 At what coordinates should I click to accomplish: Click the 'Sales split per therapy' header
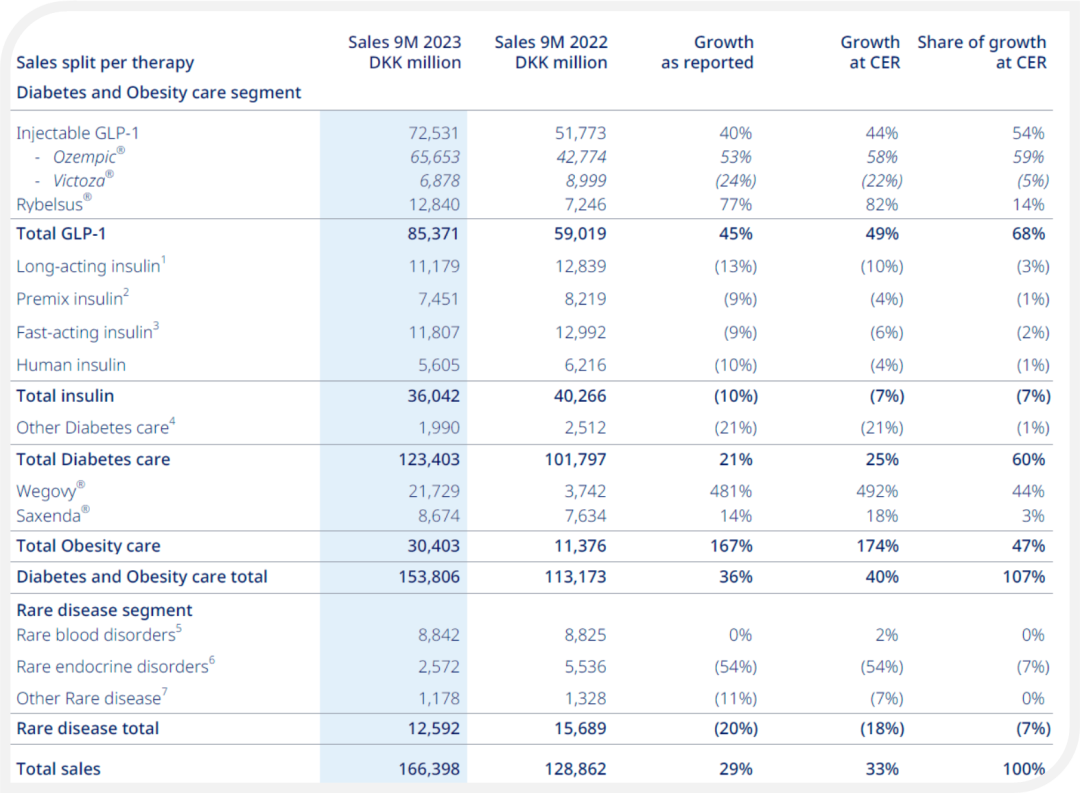pyautogui.click(x=105, y=63)
